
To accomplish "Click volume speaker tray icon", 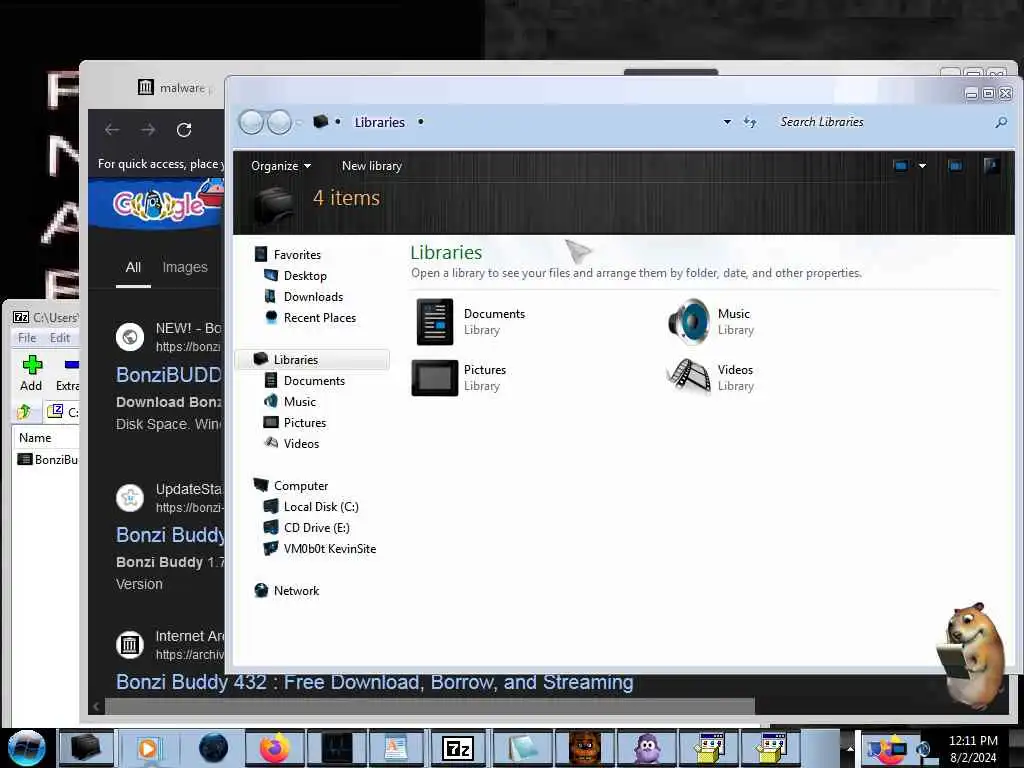I will click(923, 749).
